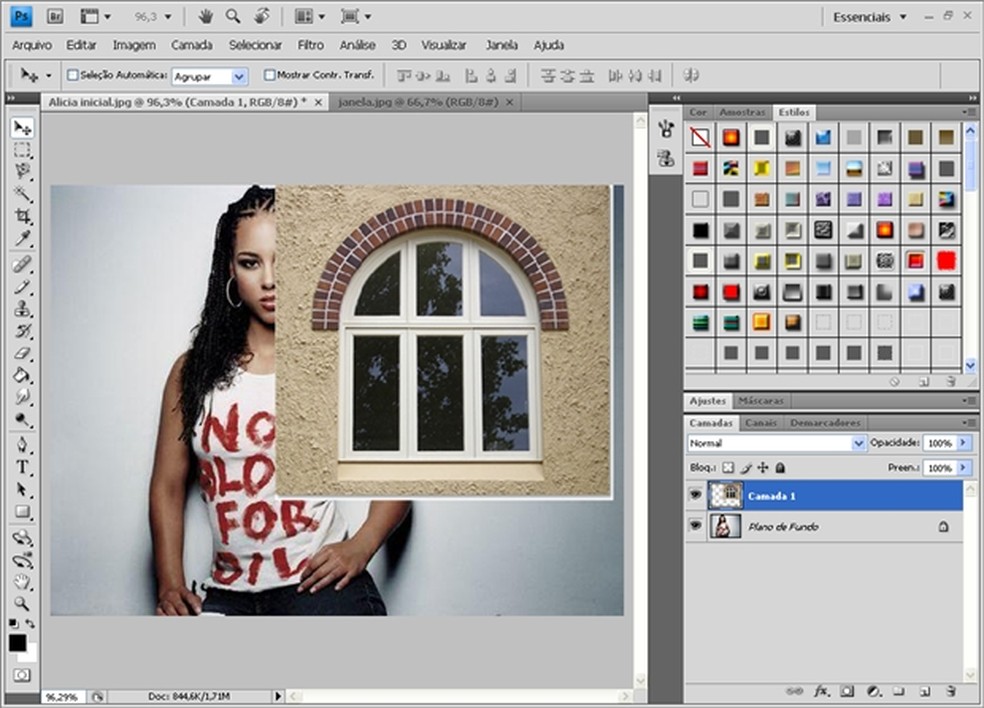984x708 pixels.
Task: Delete layer using the trash button
Action: [951, 691]
